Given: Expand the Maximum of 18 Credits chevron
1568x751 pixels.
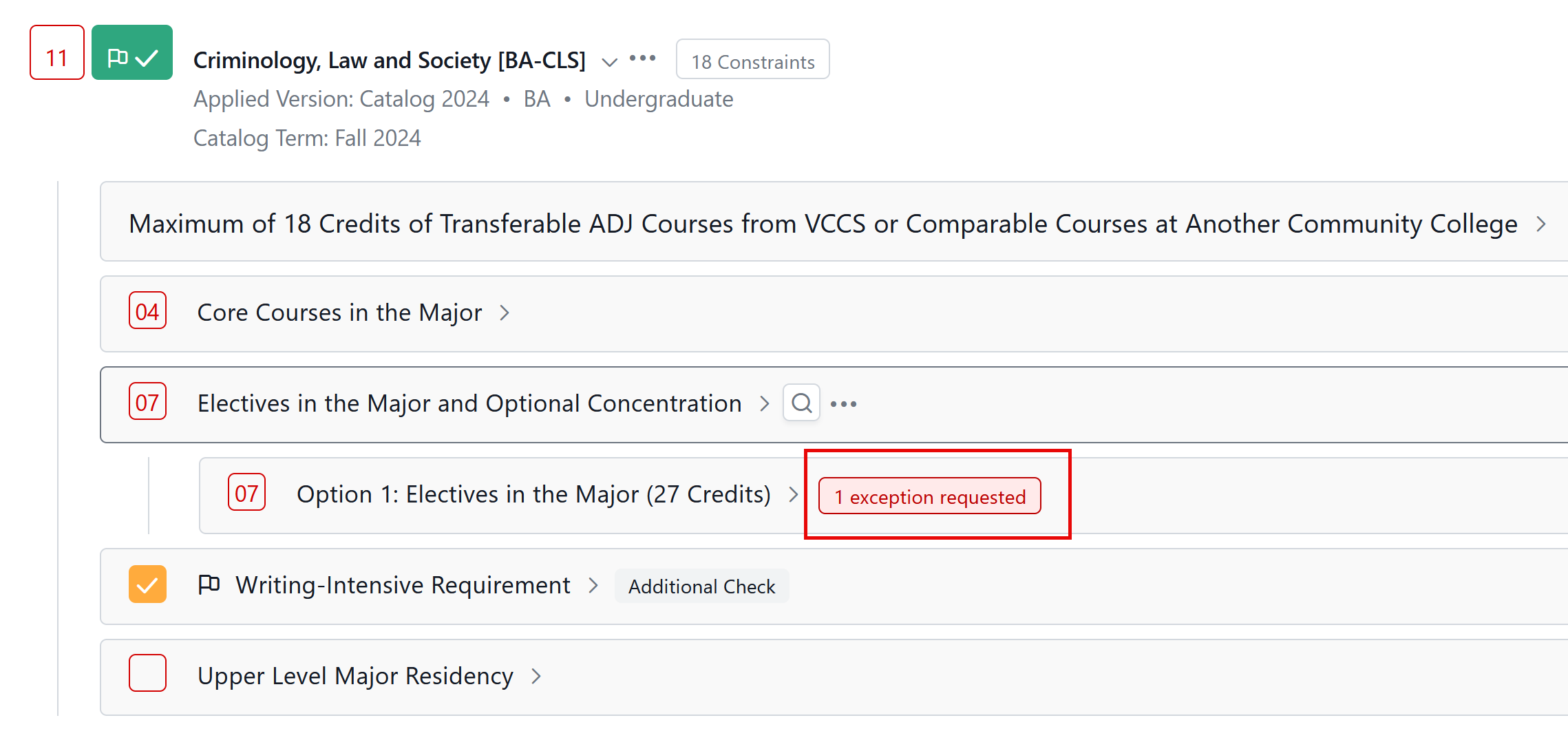Looking at the screenshot, I should [1541, 224].
